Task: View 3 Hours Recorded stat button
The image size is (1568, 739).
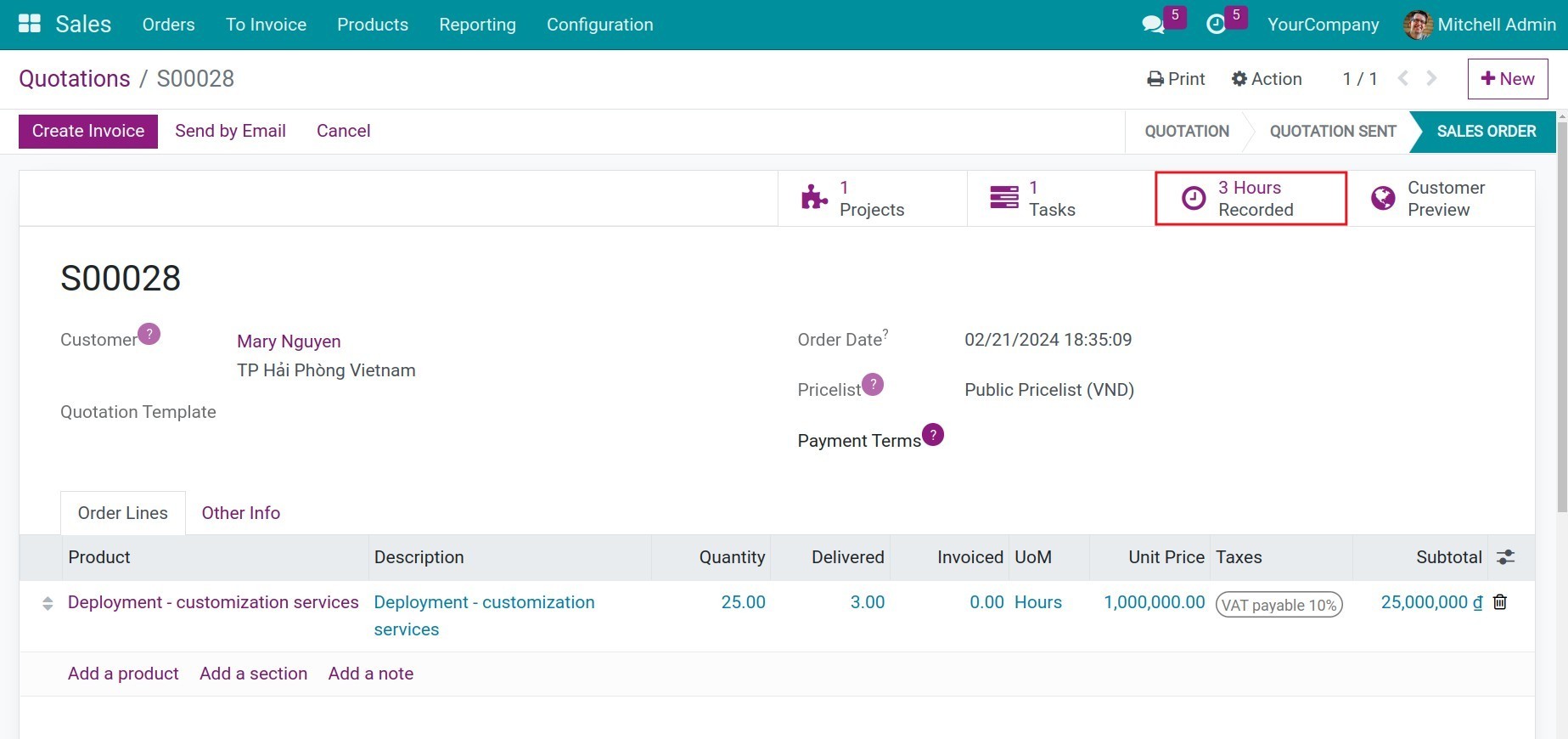Action: 1250,199
